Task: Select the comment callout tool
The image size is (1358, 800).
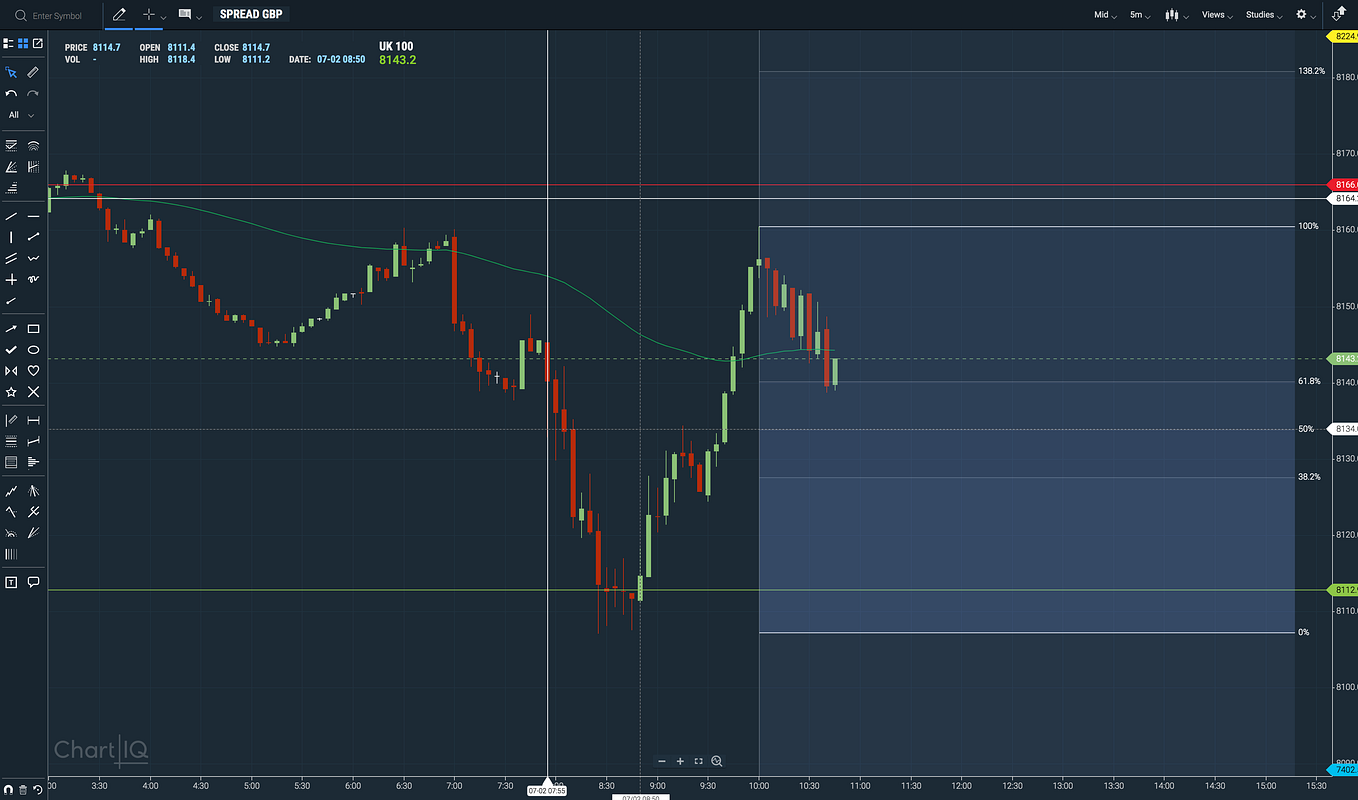Action: pos(33,581)
